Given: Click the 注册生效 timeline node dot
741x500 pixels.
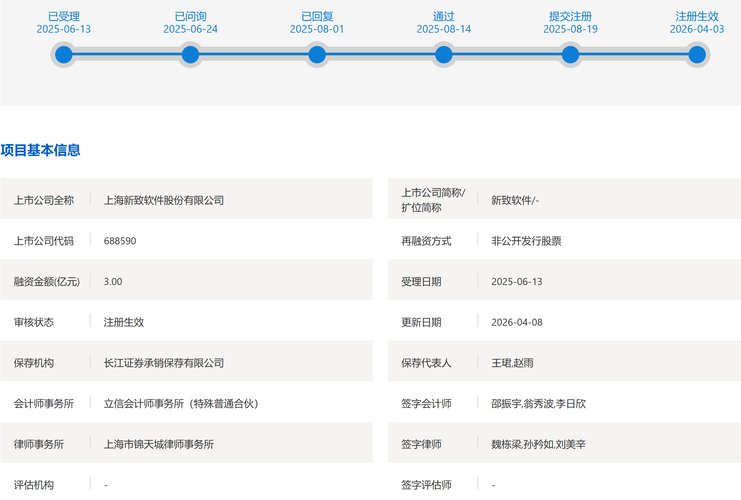Looking at the screenshot, I should 697,55.
